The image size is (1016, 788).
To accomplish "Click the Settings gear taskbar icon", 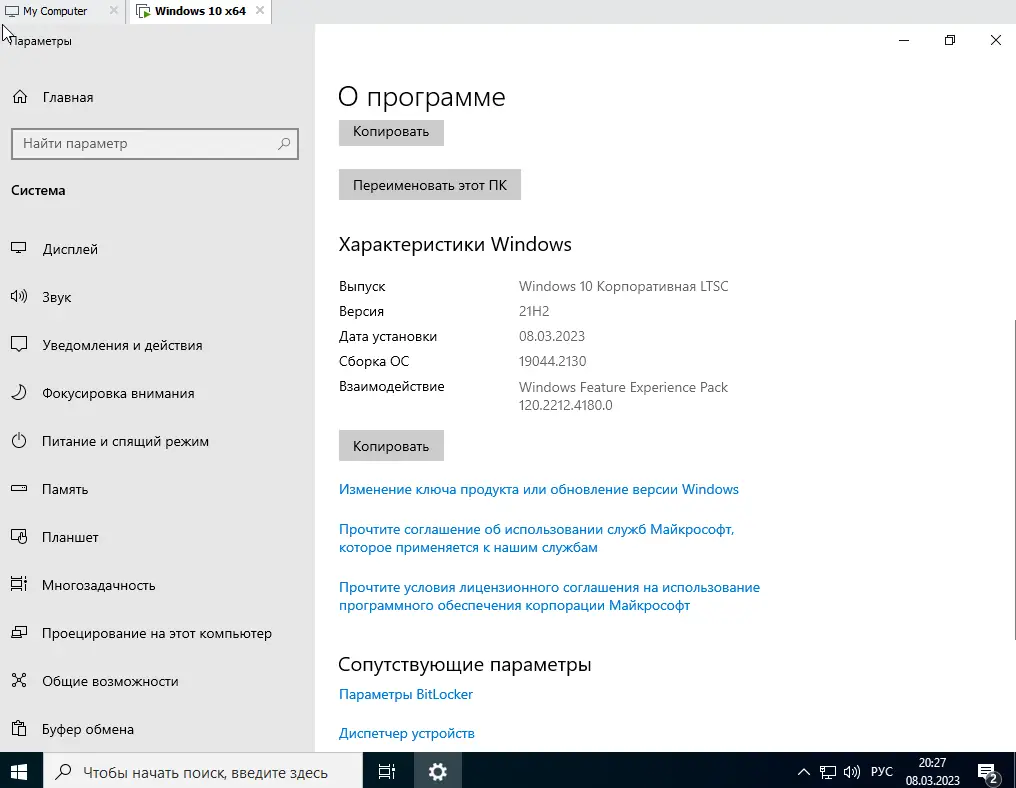I will click(x=437, y=771).
